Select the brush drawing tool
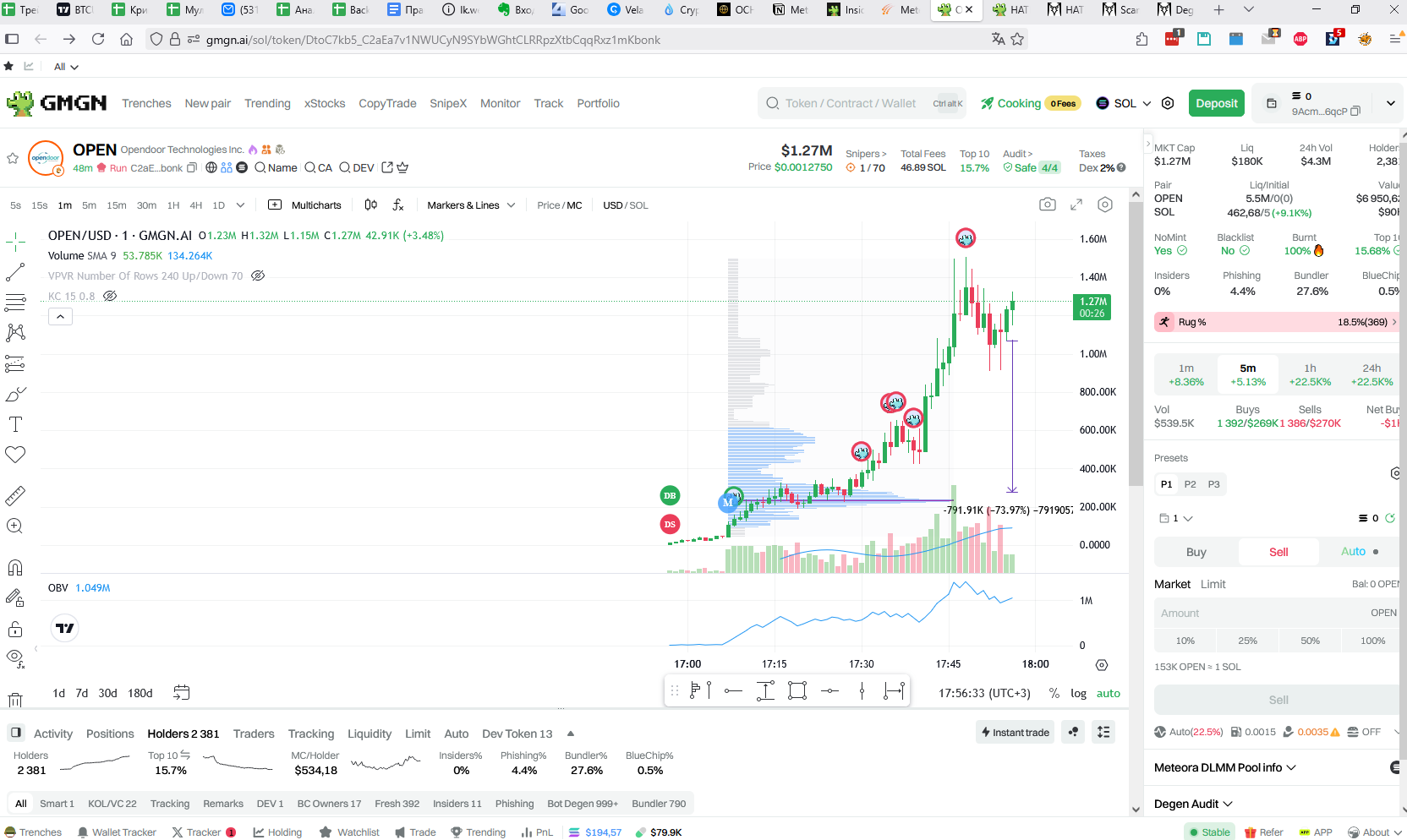 pos(15,395)
